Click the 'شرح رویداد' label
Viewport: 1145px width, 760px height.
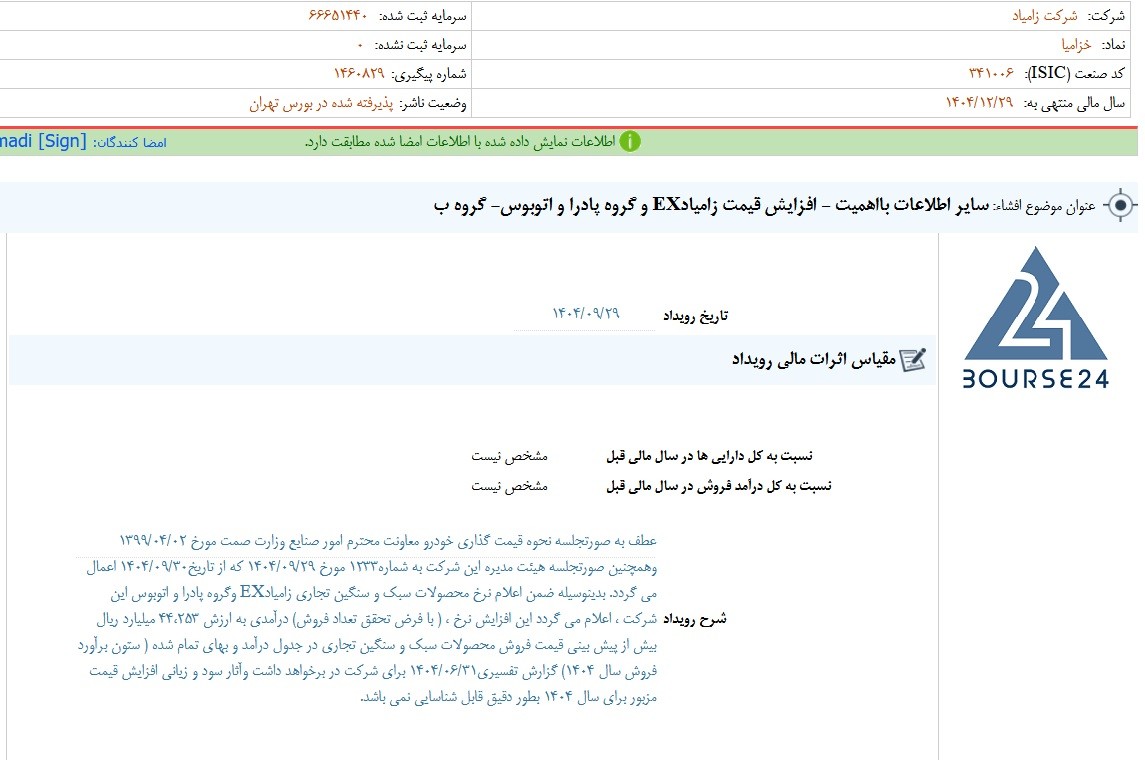pos(694,619)
